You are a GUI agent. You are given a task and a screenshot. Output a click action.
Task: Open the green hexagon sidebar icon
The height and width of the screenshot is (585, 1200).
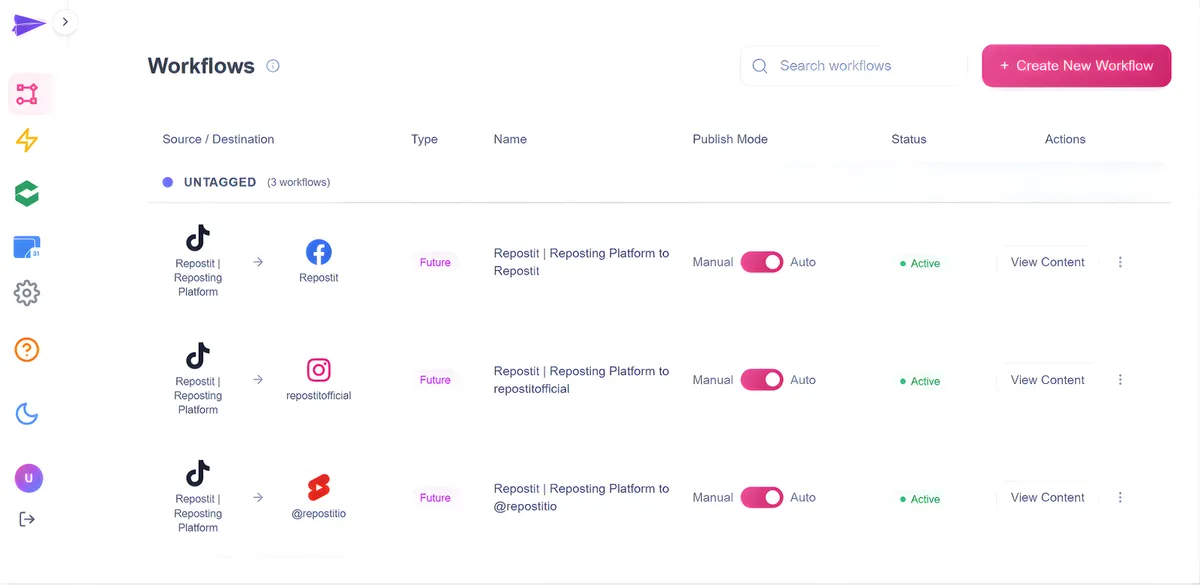coord(27,194)
